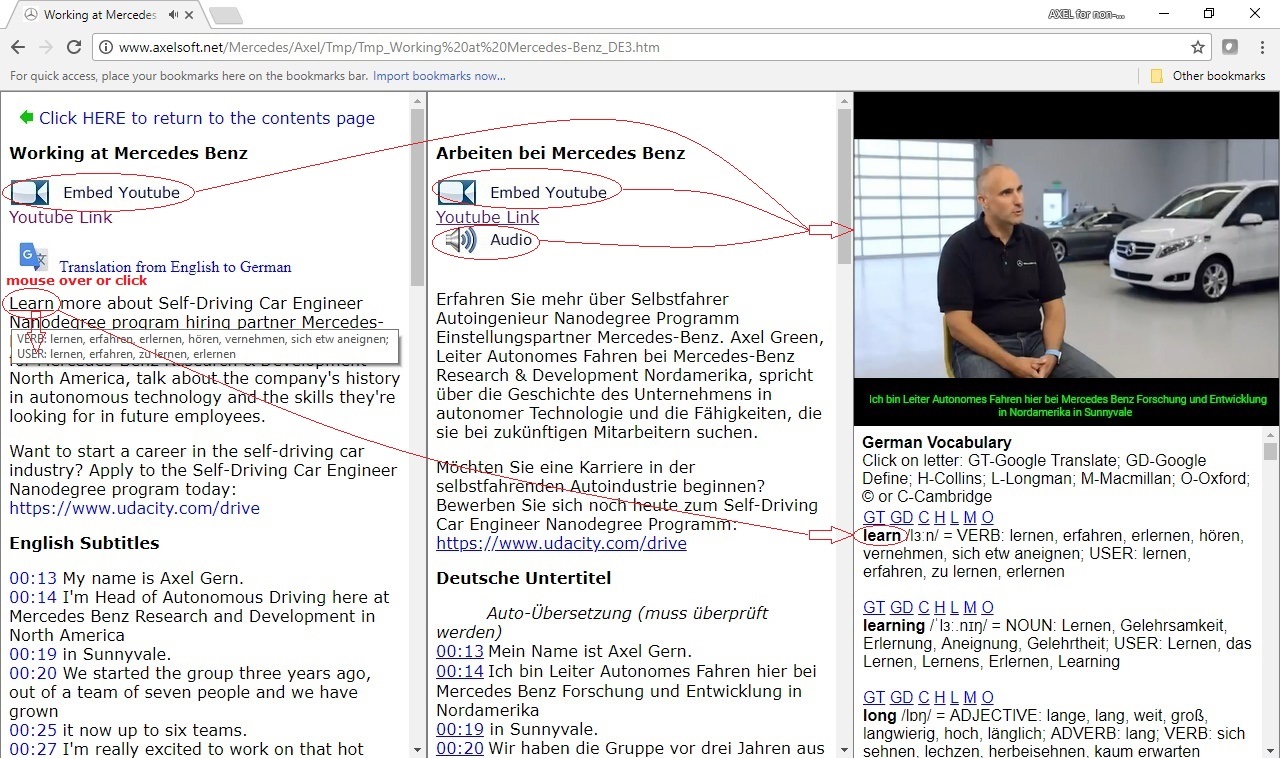Click the speaker Audio icon in the German pane
Image resolution: width=1280 pixels, height=758 pixels.
point(460,240)
